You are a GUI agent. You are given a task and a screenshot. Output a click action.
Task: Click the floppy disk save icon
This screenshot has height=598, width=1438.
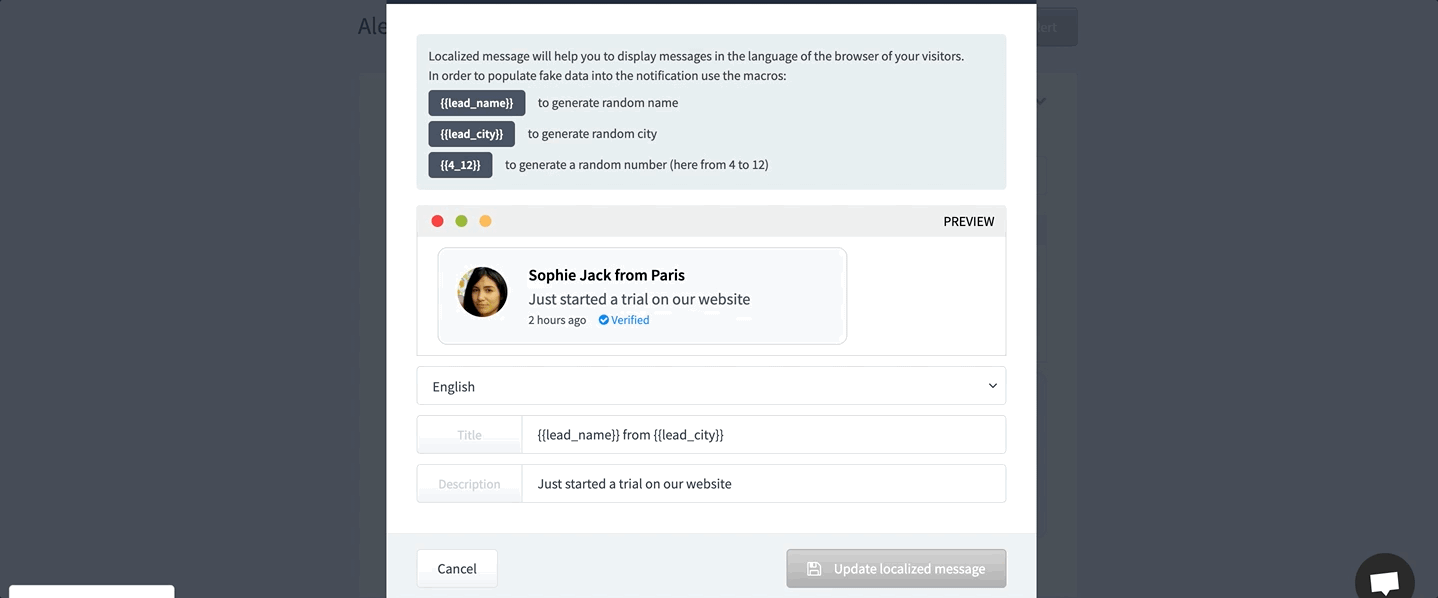(x=814, y=568)
